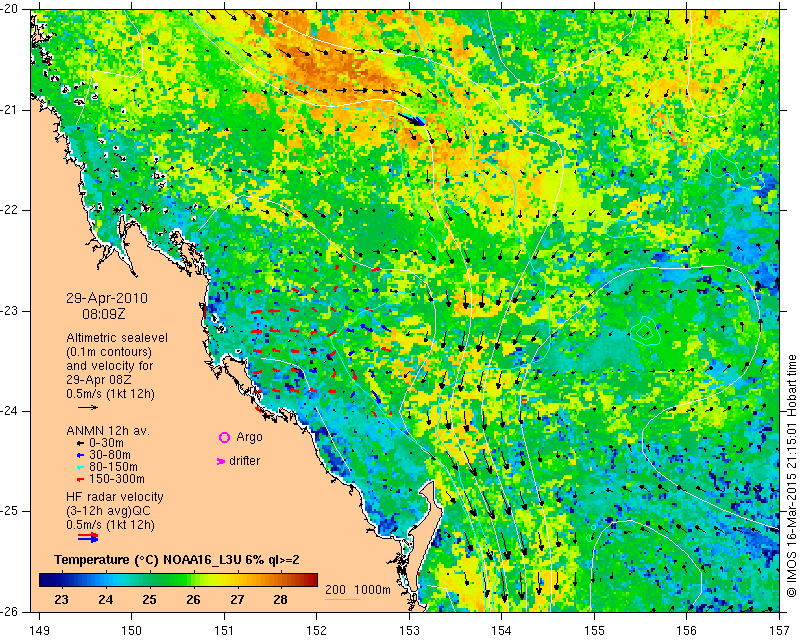Viewport: 800px width, 640px height.
Task: Click the magenta Argo circle marker
Action: point(224,437)
